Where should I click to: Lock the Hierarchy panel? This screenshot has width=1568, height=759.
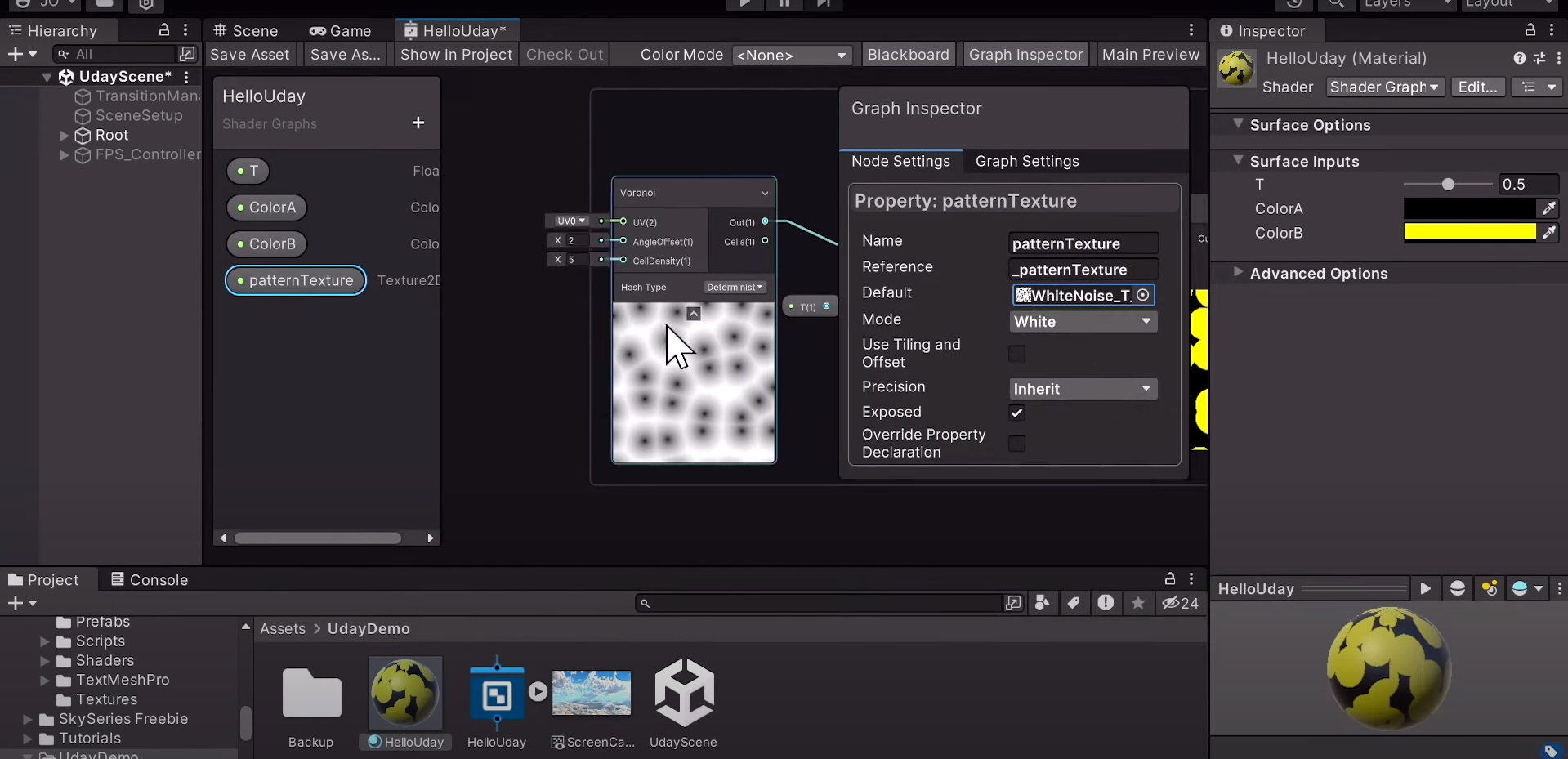[164, 30]
